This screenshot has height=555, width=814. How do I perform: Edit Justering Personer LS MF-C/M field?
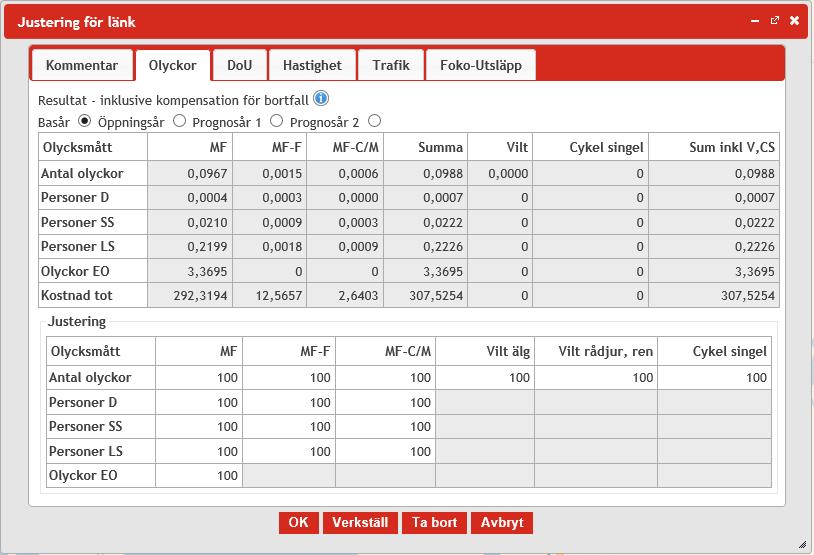[385, 451]
